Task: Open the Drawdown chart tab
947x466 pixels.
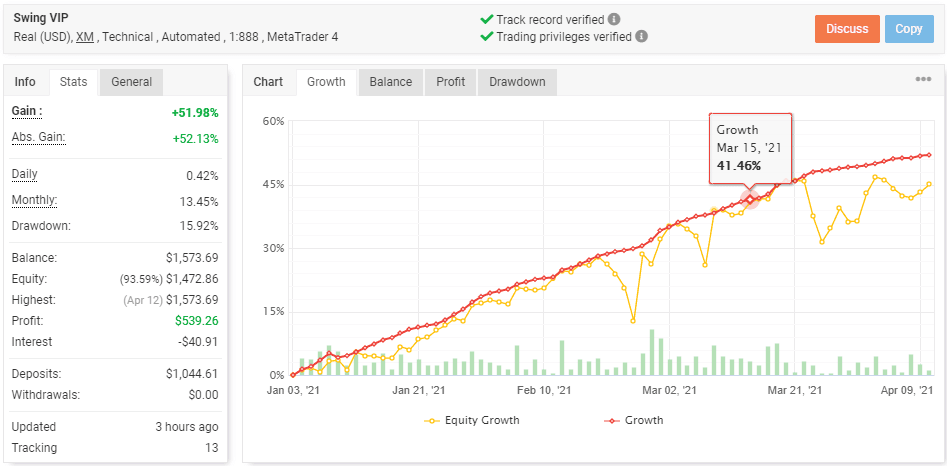Action: [517, 82]
